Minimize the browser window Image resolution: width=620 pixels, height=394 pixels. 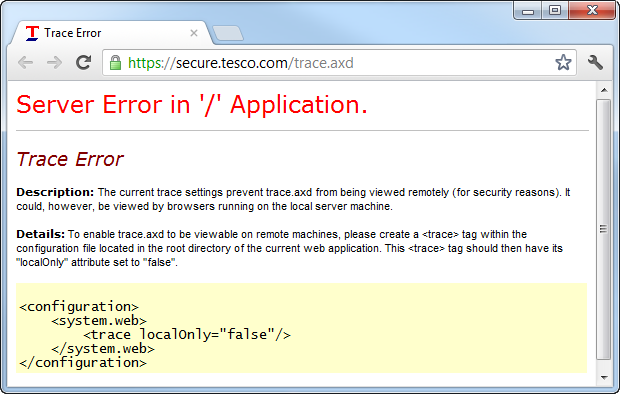[x=528, y=11]
